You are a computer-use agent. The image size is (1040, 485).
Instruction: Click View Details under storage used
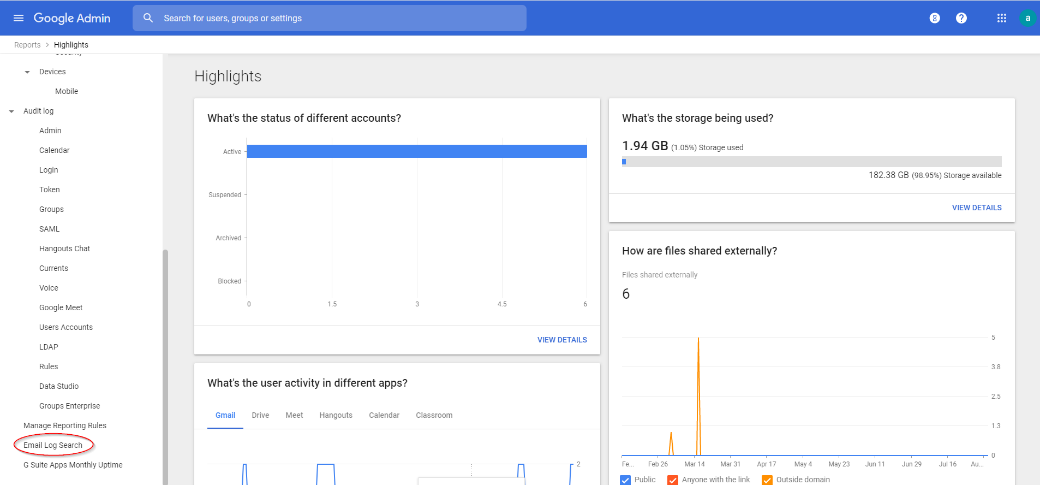(x=976, y=208)
